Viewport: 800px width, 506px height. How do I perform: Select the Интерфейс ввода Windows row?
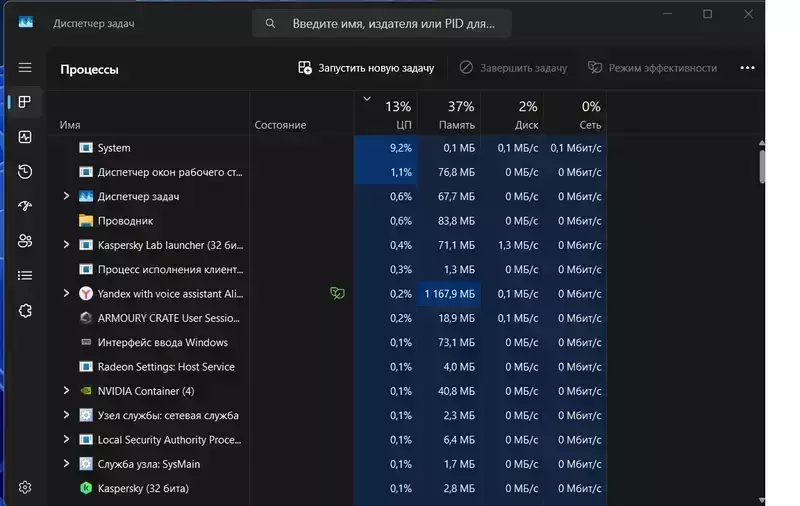tap(327, 342)
